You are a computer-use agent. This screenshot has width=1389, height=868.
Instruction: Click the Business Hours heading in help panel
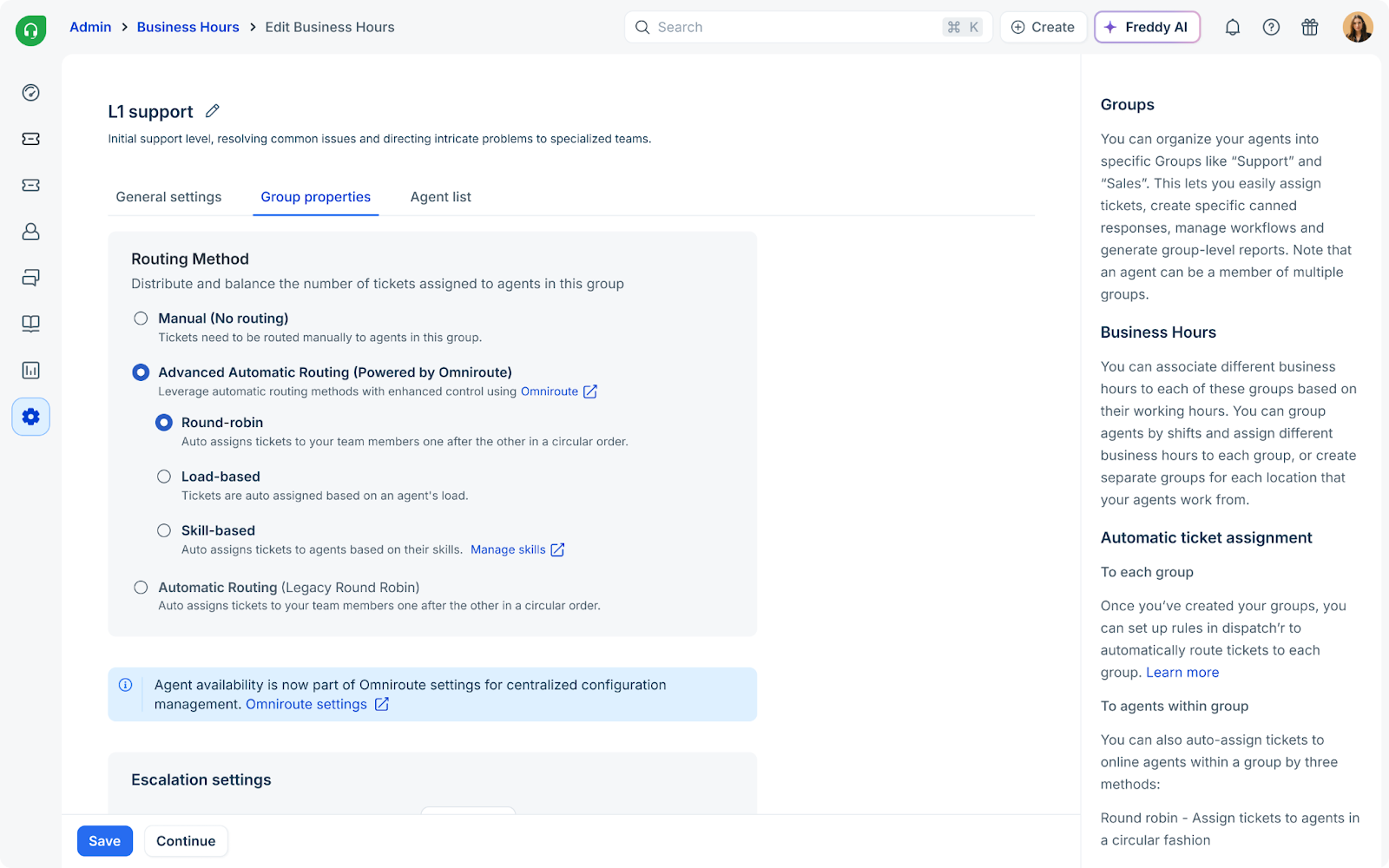pyautogui.click(x=1158, y=332)
